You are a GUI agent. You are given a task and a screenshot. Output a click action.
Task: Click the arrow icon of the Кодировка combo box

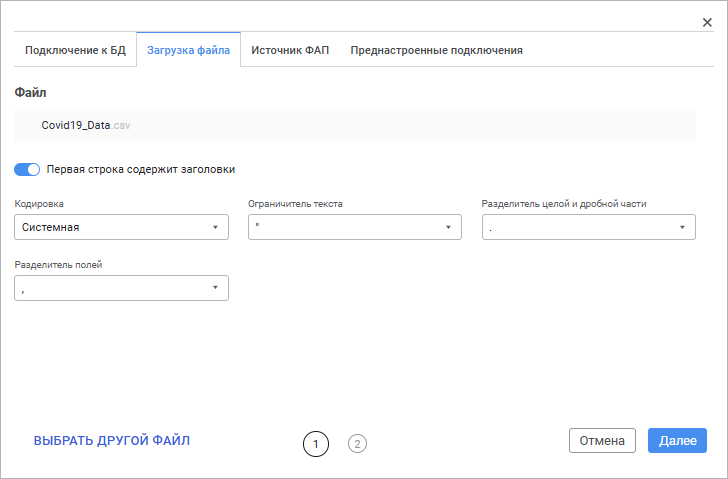pos(214,227)
